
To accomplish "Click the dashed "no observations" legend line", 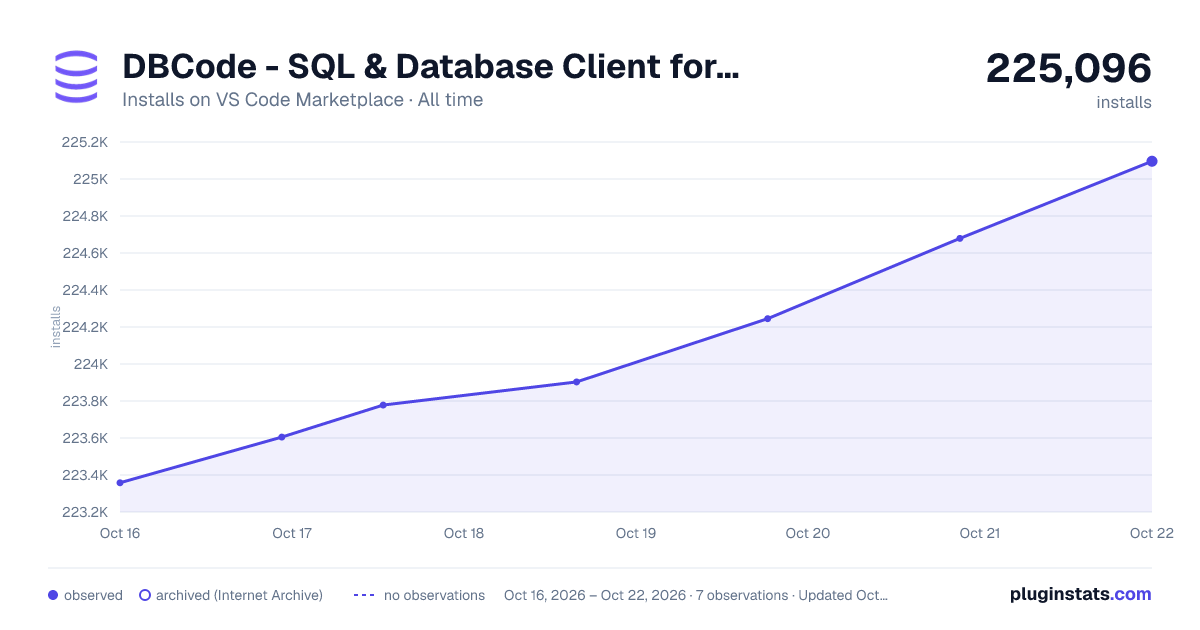I will coord(364,595).
